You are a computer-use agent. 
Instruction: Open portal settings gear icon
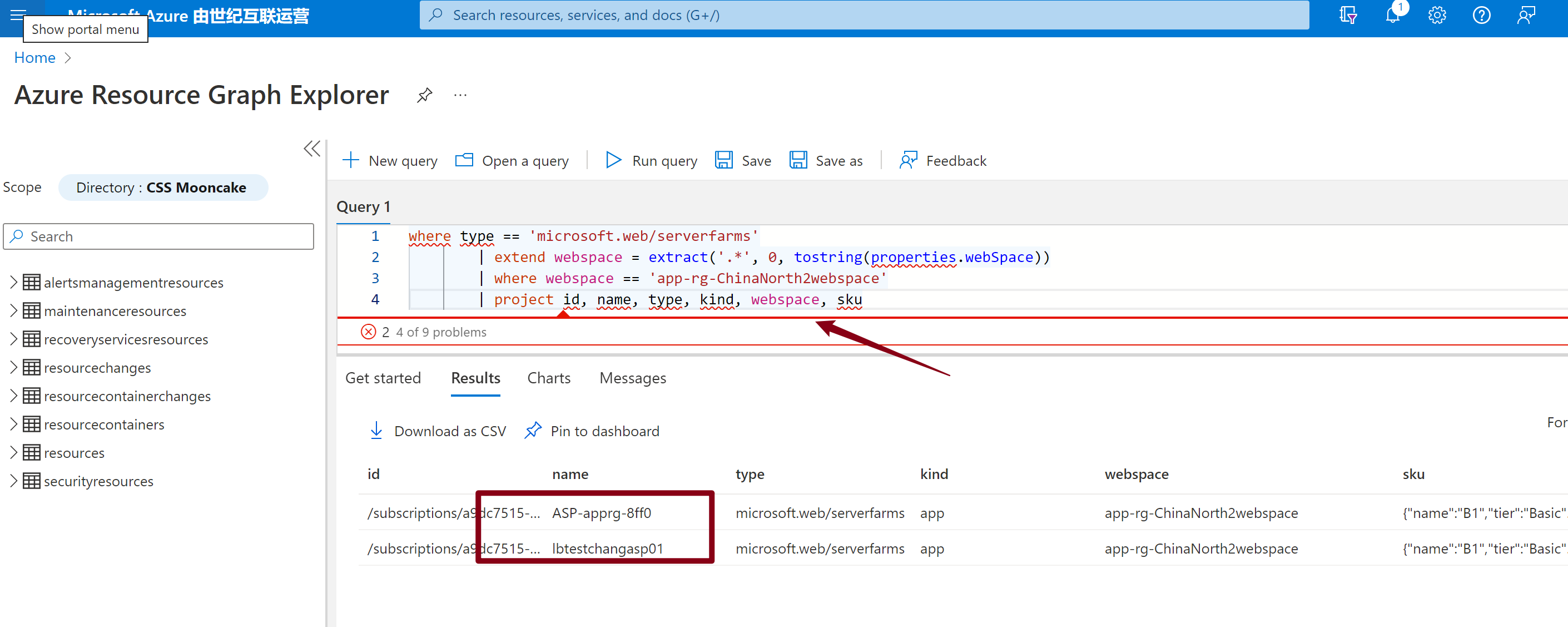[1437, 14]
